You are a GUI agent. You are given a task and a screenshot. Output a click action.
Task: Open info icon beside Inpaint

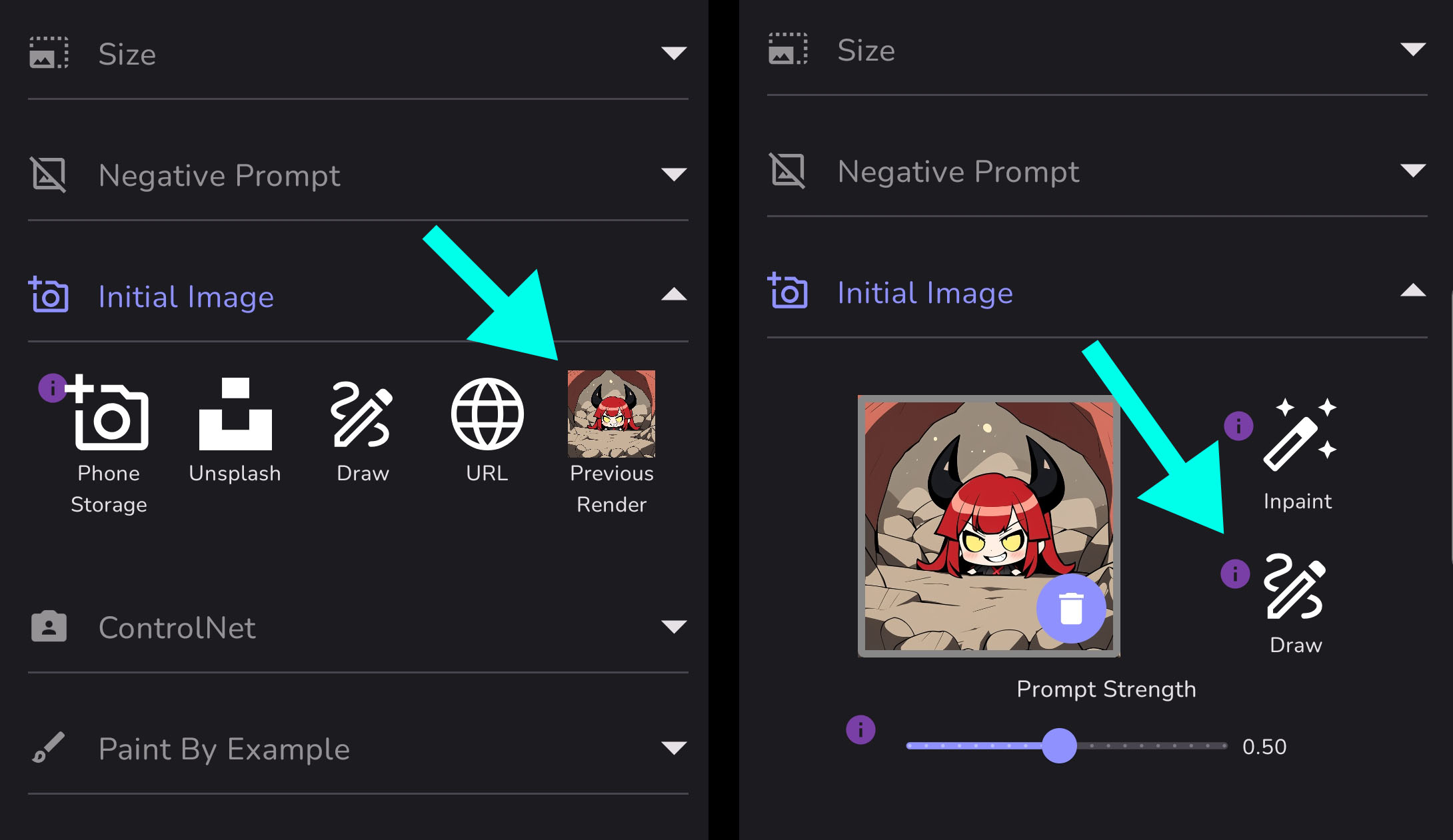pos(1238,426)
